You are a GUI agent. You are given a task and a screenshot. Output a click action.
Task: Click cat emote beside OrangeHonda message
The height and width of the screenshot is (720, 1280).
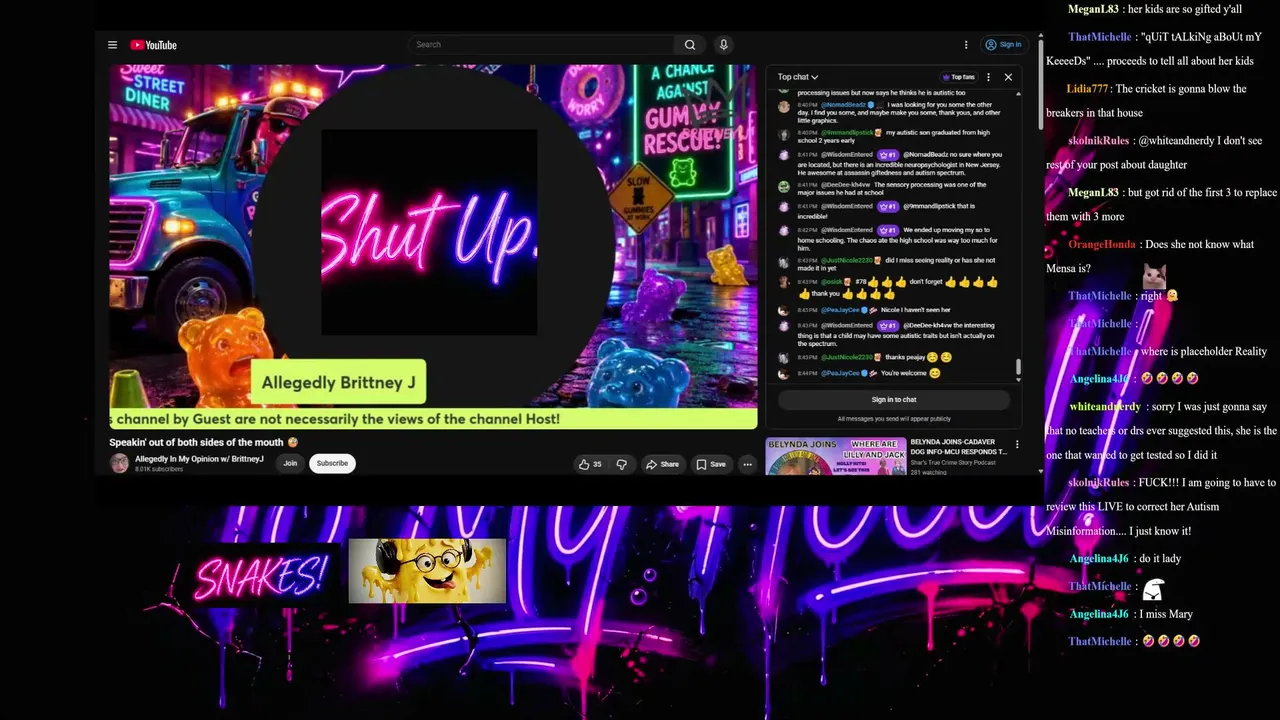(1155, 276)
